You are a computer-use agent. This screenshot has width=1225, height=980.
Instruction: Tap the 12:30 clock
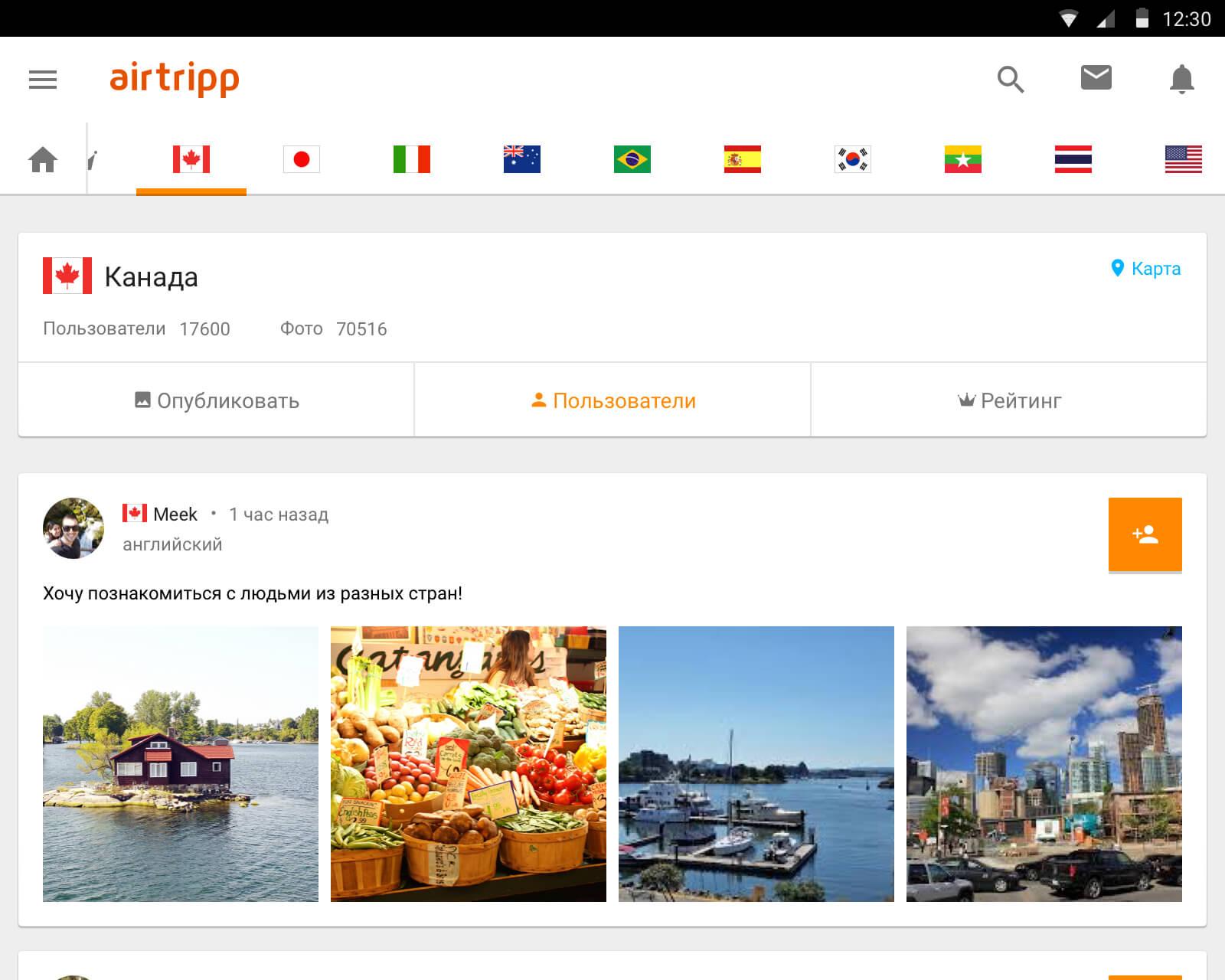(1187, 19)
